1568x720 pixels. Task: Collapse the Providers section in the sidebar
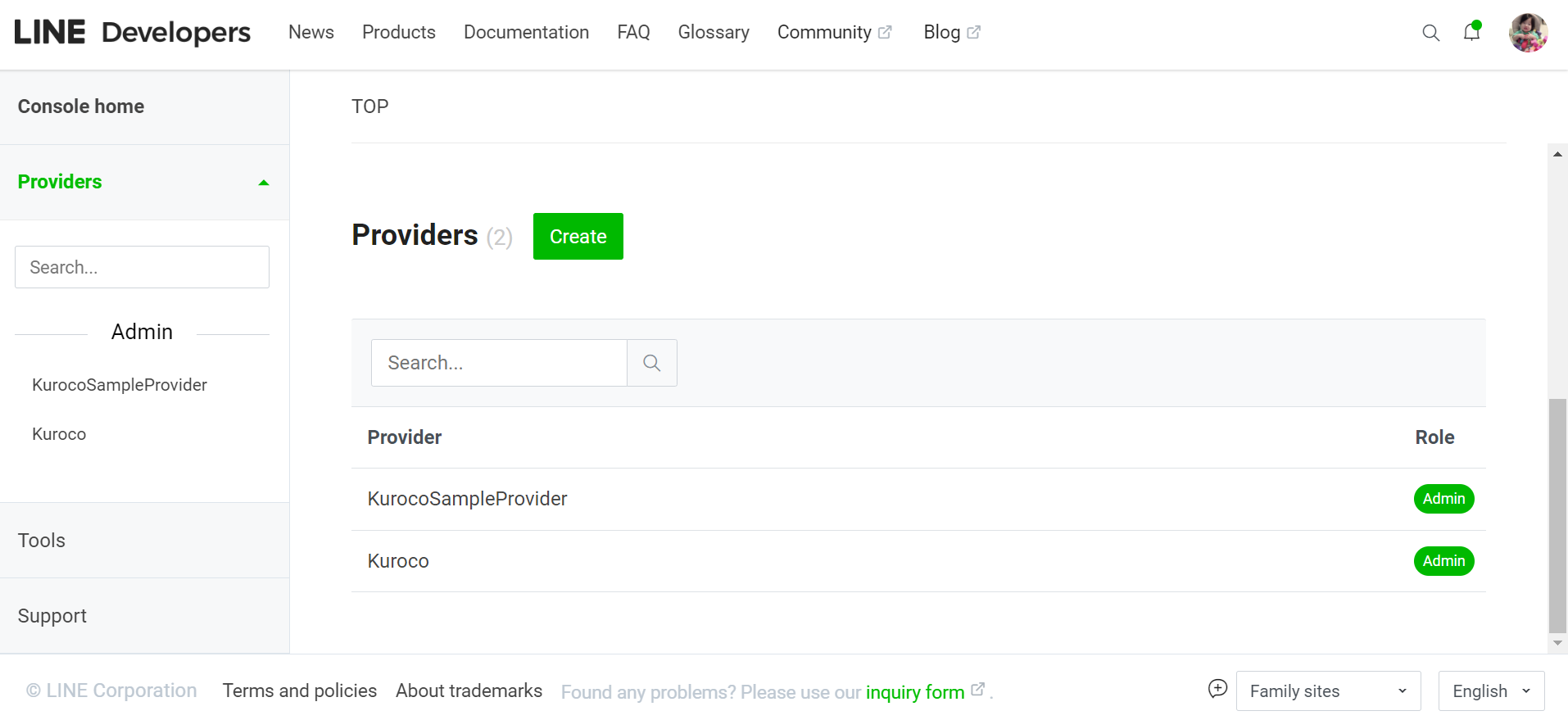point(264,182)
